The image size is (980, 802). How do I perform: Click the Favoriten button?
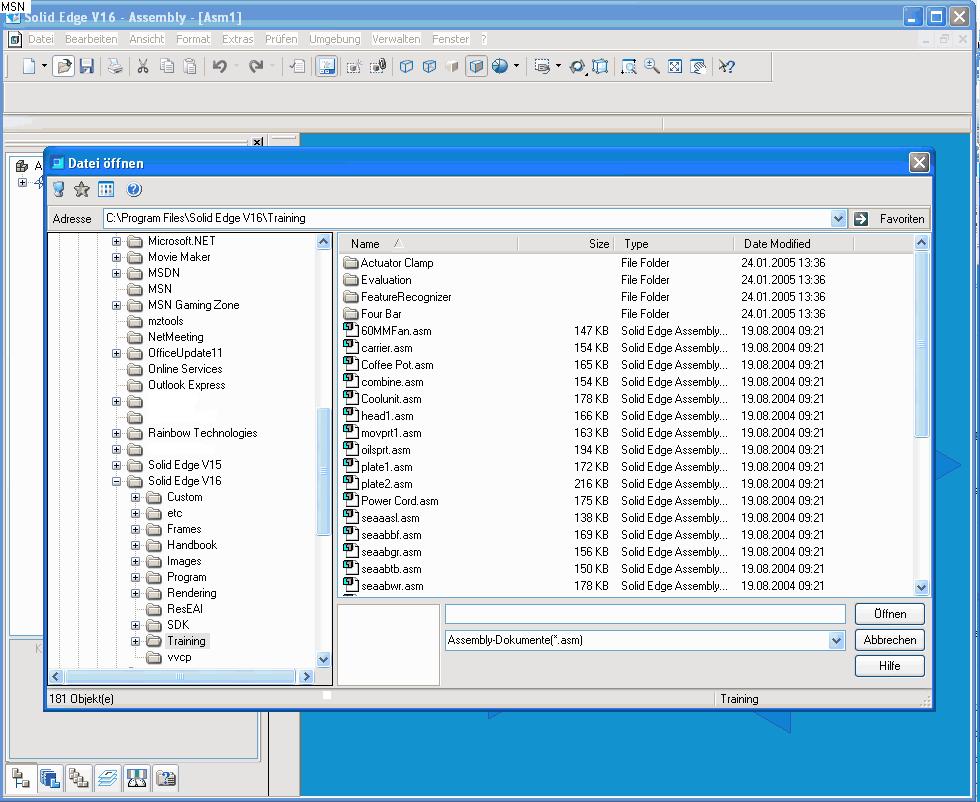(x=901, y=219)
